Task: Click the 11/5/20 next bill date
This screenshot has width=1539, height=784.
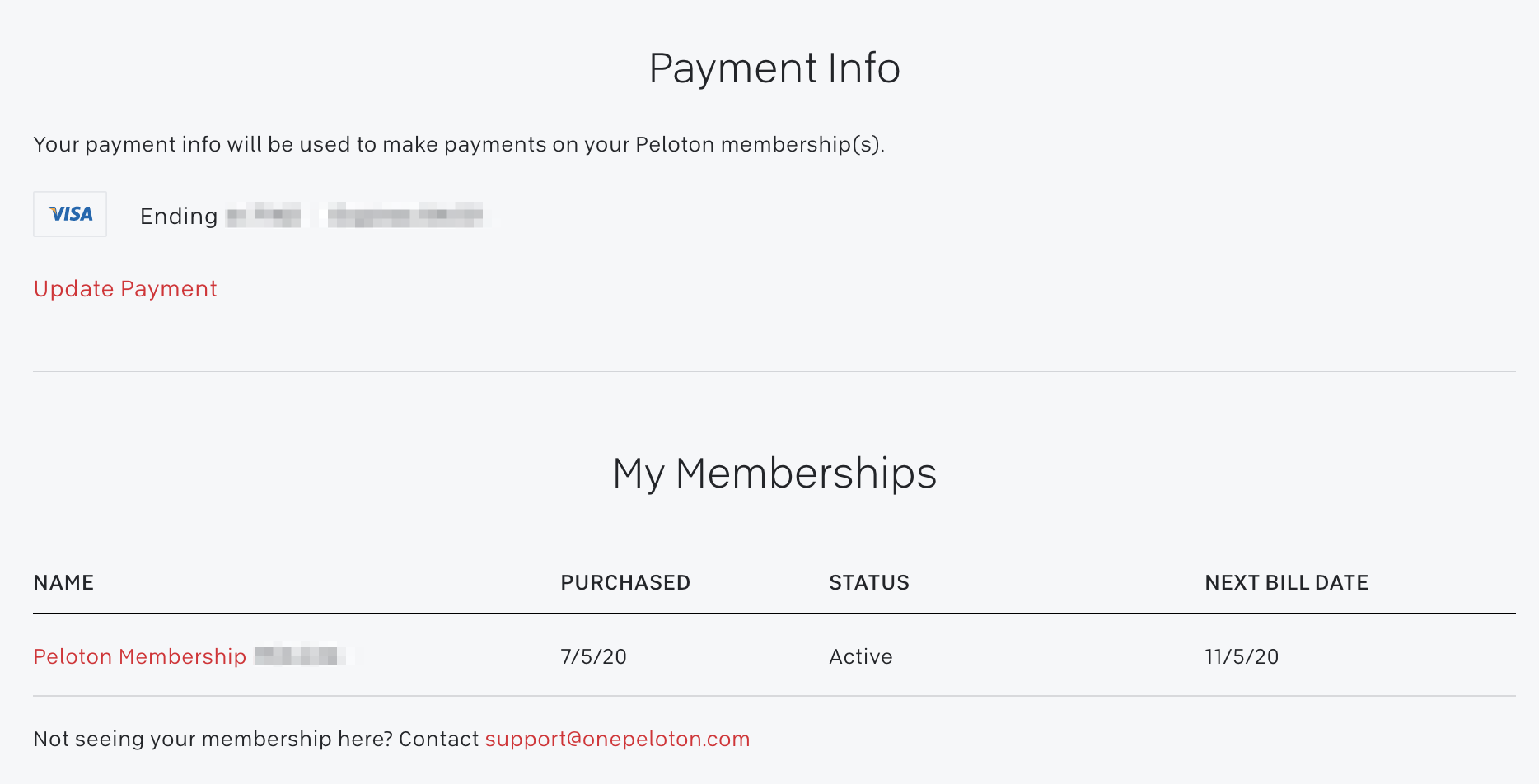Action: click(x=1242, y=656)
